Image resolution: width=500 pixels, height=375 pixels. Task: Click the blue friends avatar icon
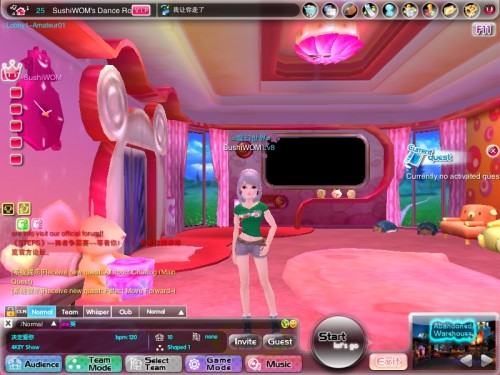(390, 10)
